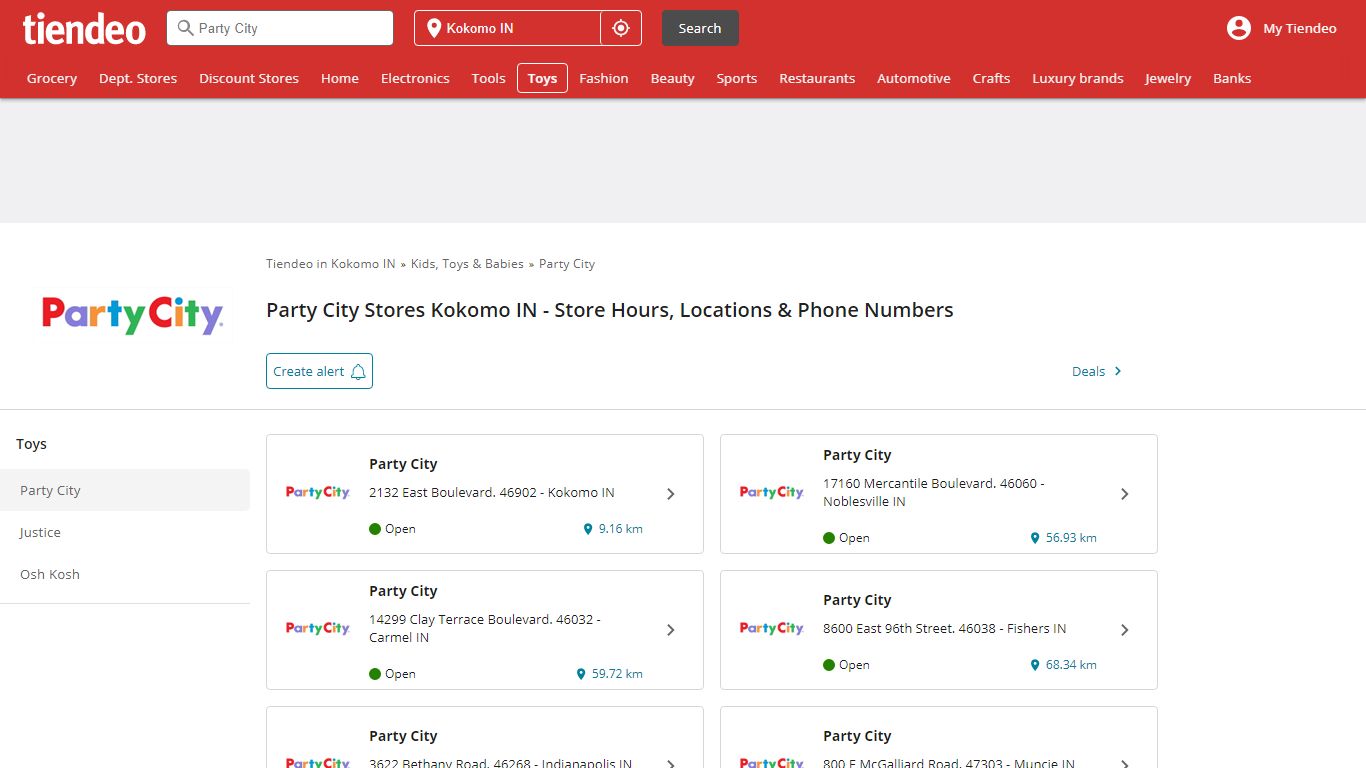The width and height of the screenshot is (1366, 768).
Task: Open the Restaurants category
Action: pyautogui.click(x=817, y=78)
